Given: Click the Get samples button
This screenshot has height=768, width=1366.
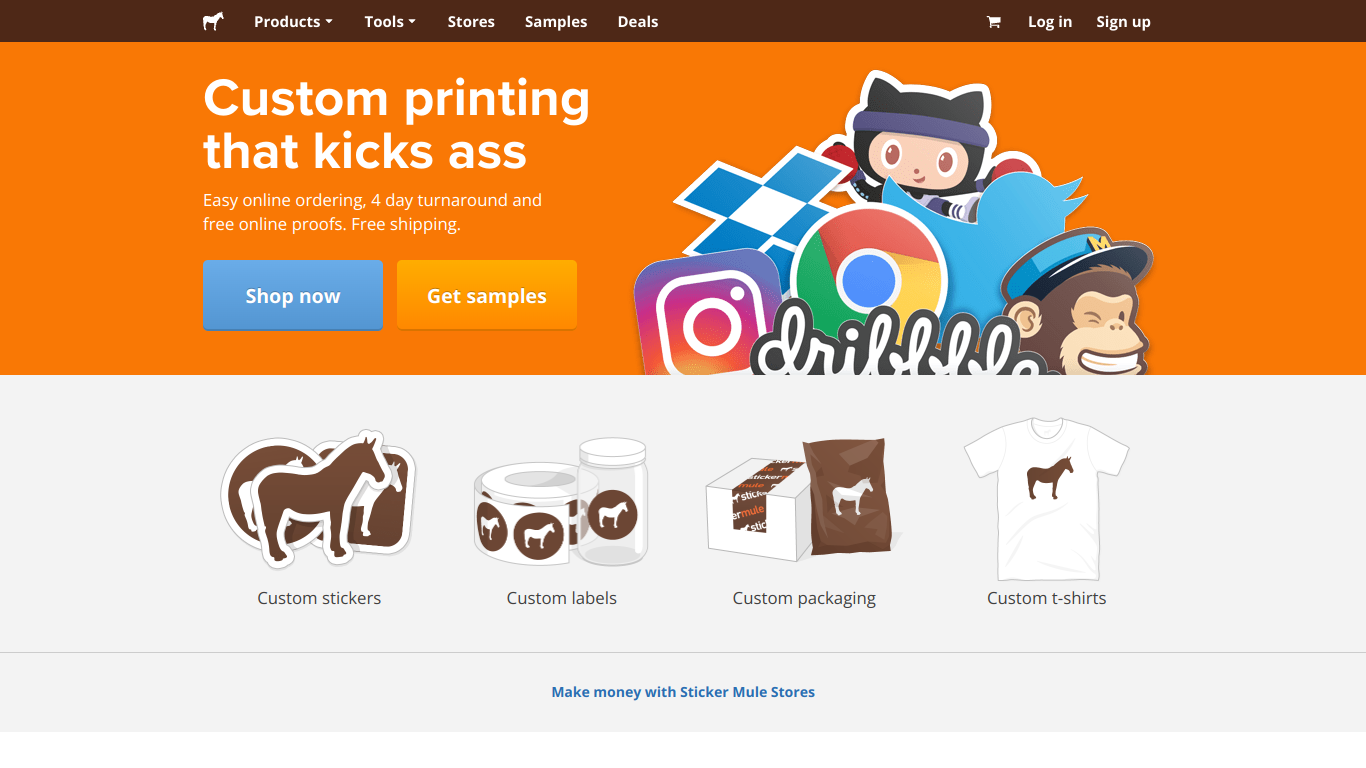Looking at the screenshot, I should tap(487, 295).
